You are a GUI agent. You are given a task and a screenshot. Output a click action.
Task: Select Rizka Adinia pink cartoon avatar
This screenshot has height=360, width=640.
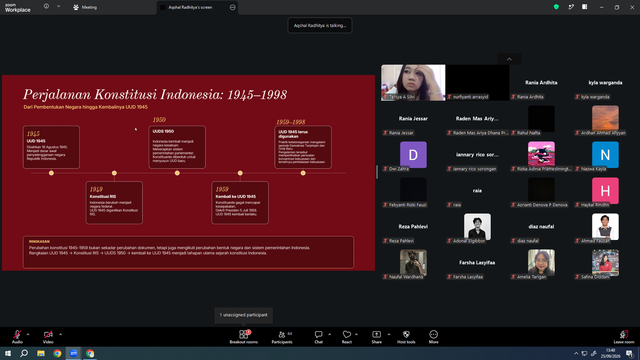tap(541, 155)
